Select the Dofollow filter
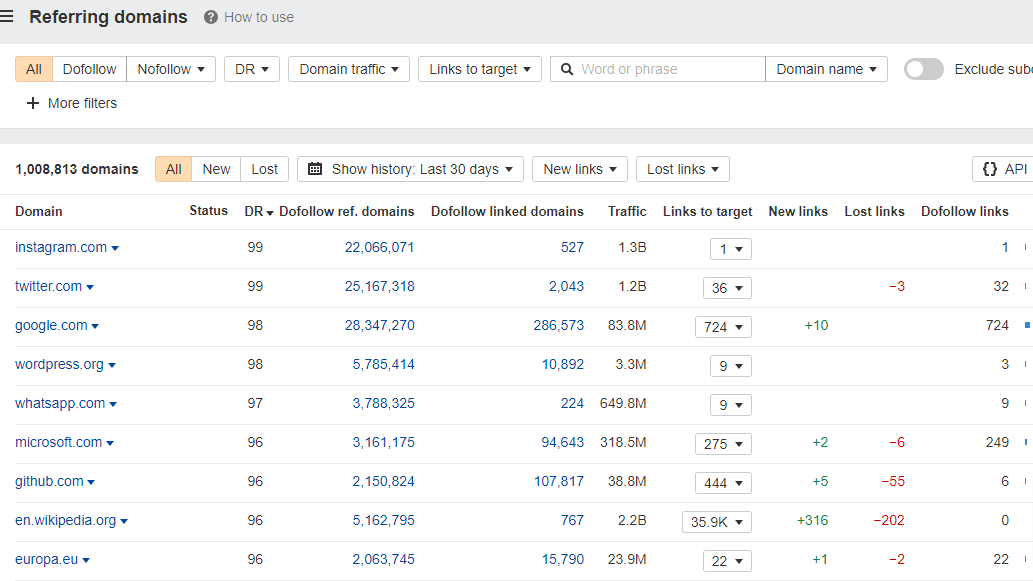The height and width of the screenshot is (581, 1033). tap(90, 69)
